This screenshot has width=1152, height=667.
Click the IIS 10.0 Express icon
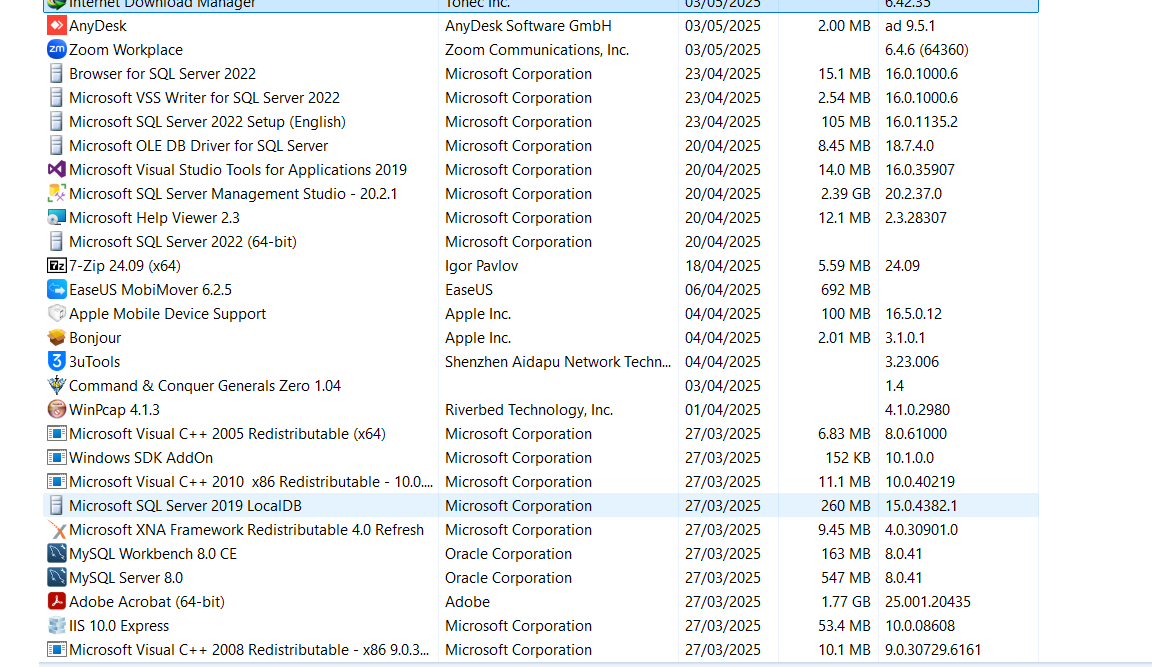[57, 625]
